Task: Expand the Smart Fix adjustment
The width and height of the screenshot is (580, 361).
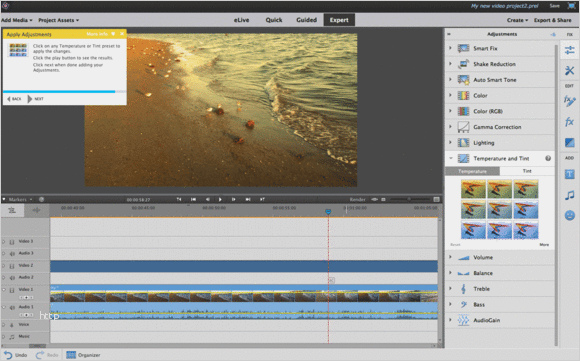Action: [450, 48]
